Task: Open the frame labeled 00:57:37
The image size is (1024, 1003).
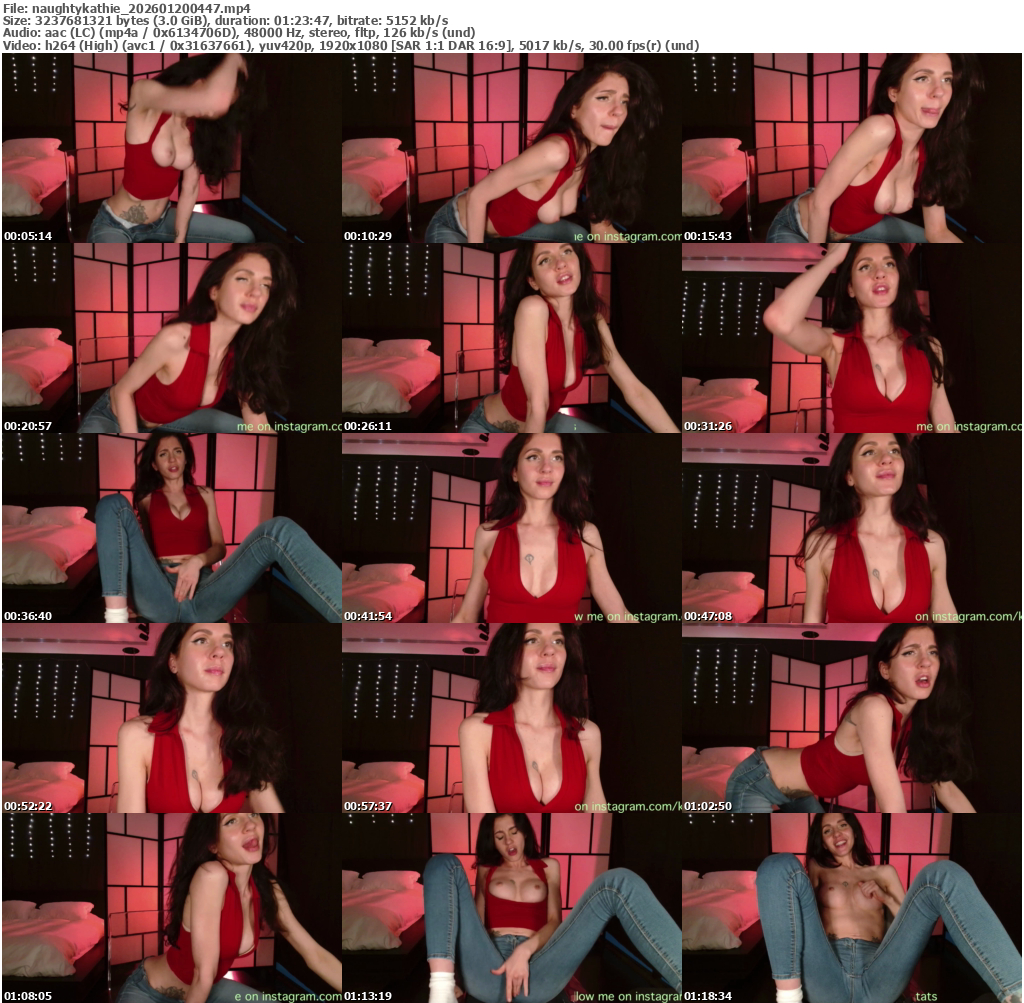Action: [x=511, y=718]
